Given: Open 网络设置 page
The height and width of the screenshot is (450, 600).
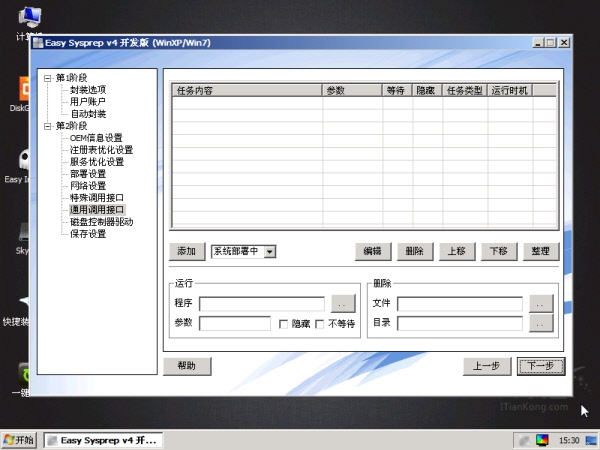Looking at the screenshot, I should 88,186.
